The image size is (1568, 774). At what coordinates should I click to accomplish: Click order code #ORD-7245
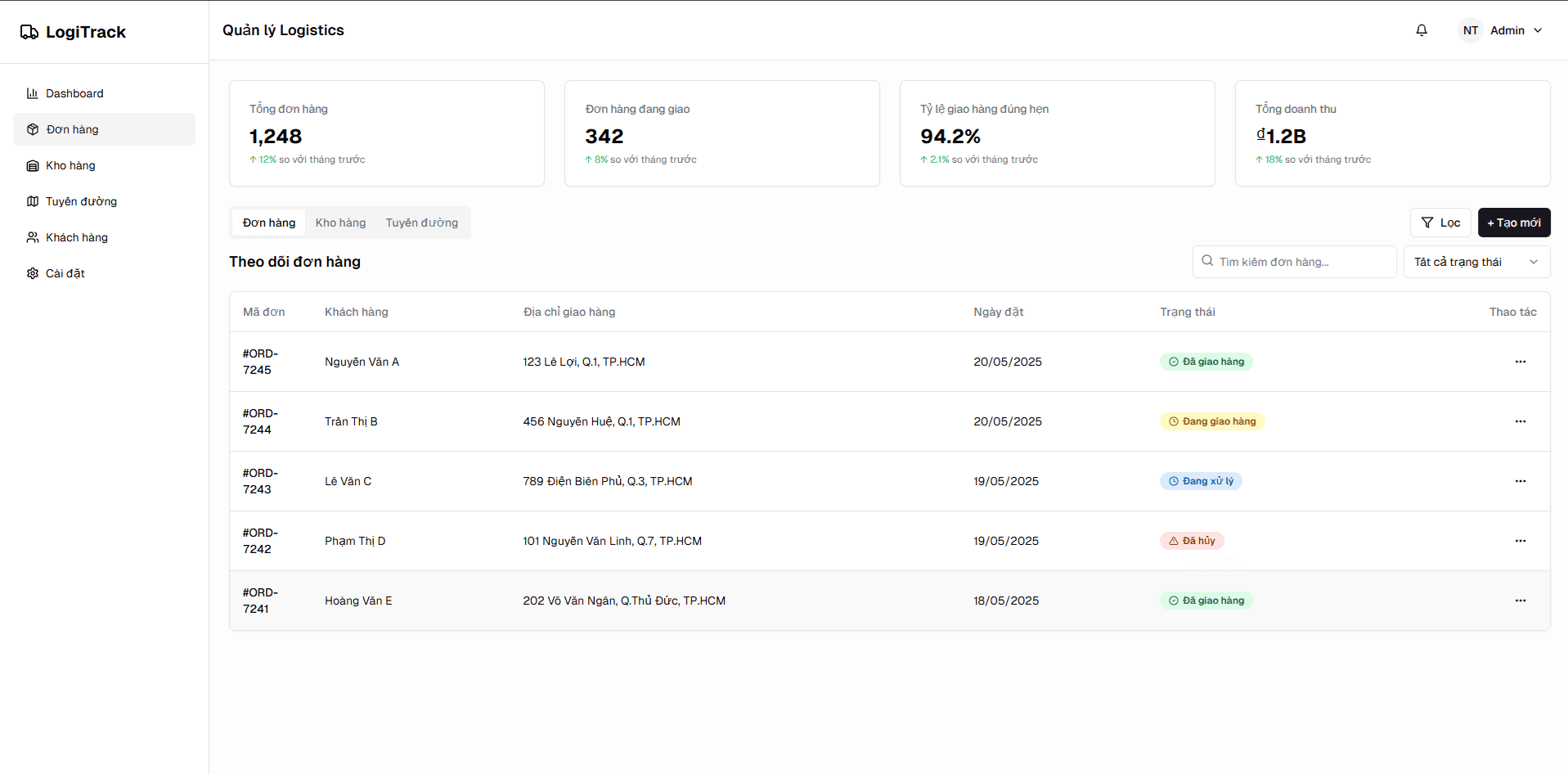[260, 362]
